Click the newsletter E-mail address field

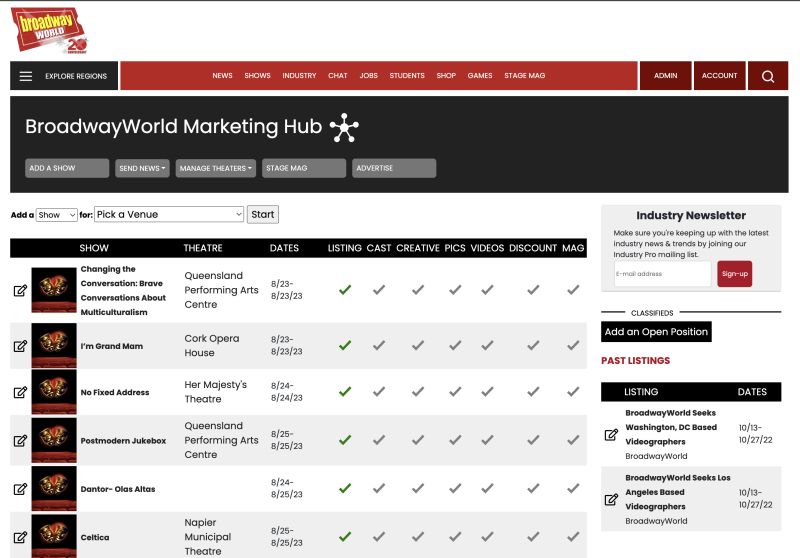tap(661, 274)
